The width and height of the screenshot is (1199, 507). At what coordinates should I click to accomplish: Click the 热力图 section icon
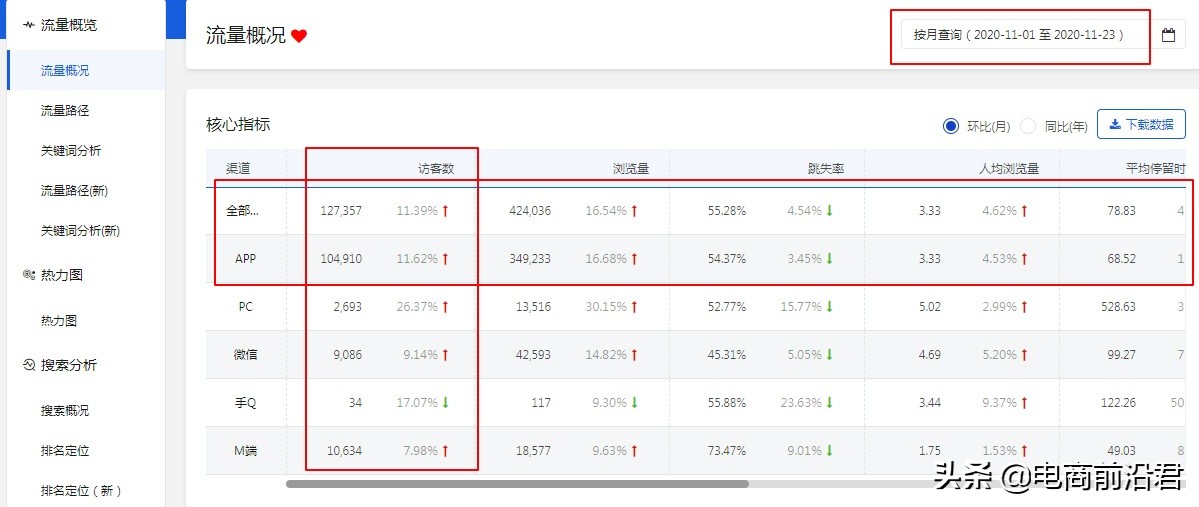click(29, 275)
